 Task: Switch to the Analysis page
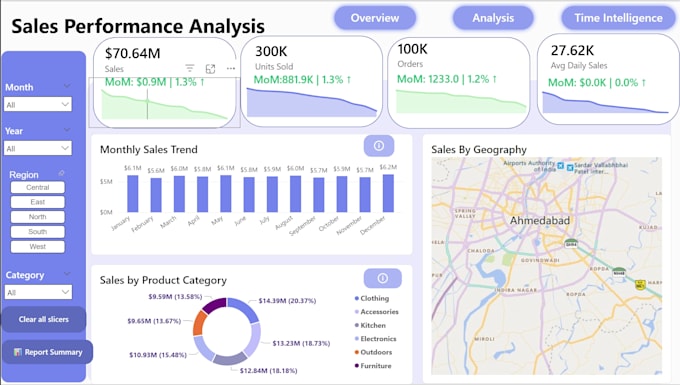493,18
